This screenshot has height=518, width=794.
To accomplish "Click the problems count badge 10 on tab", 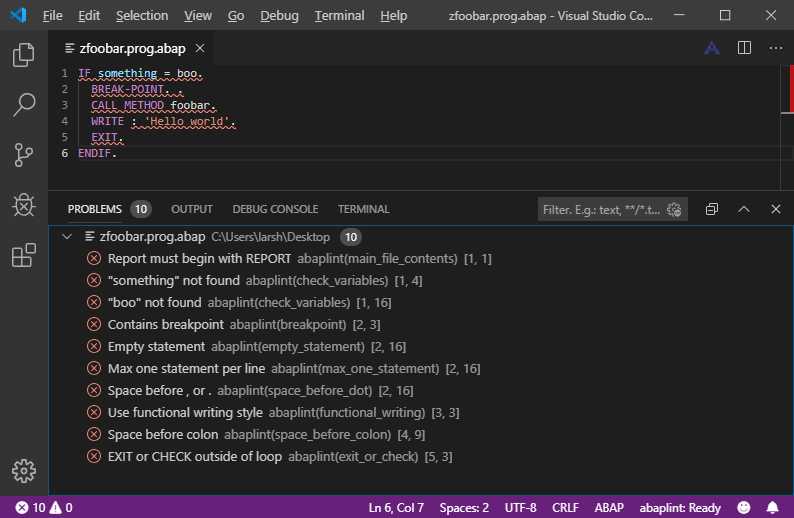I will coord(141,209).
